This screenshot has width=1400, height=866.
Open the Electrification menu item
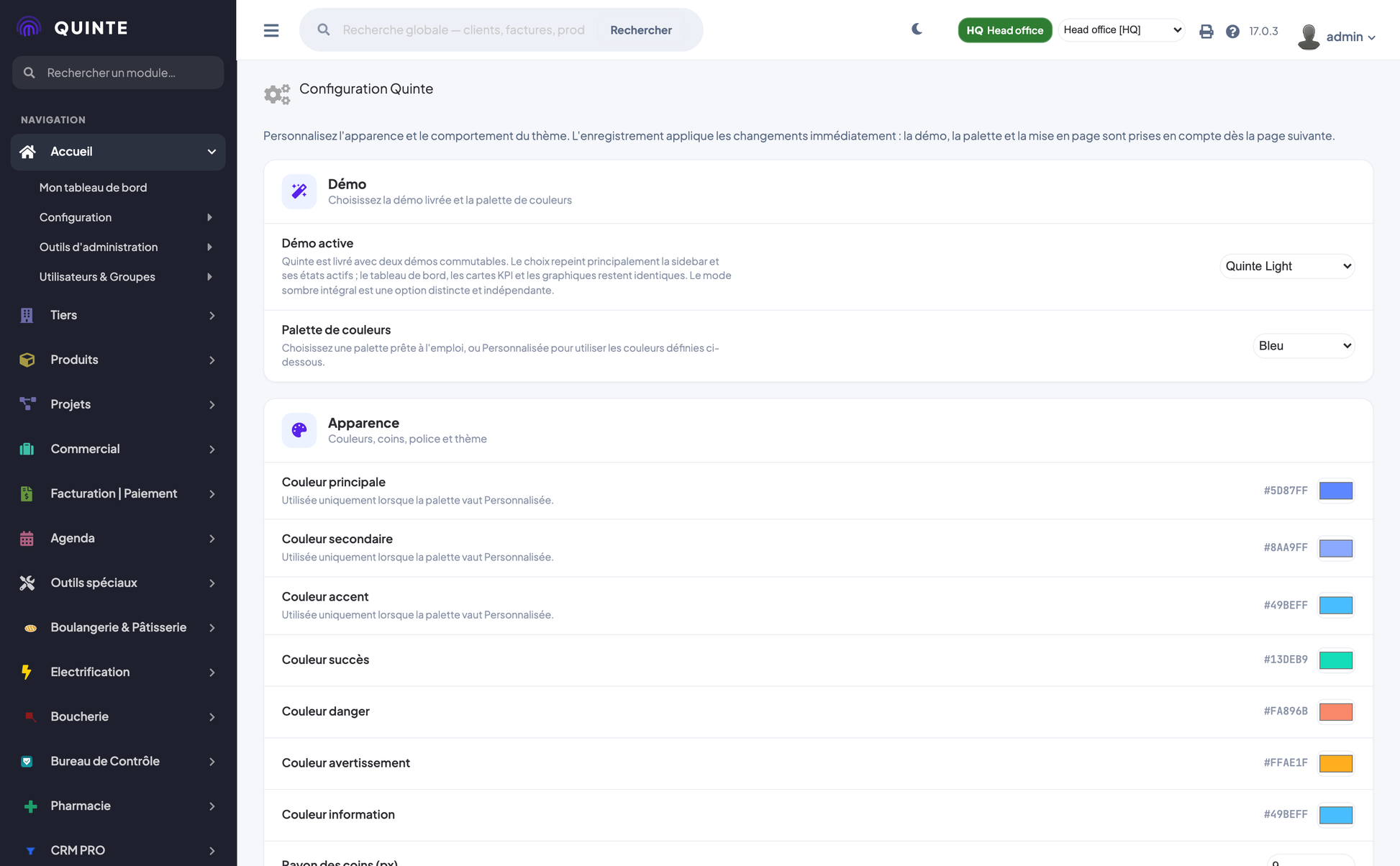click(118, 672)
